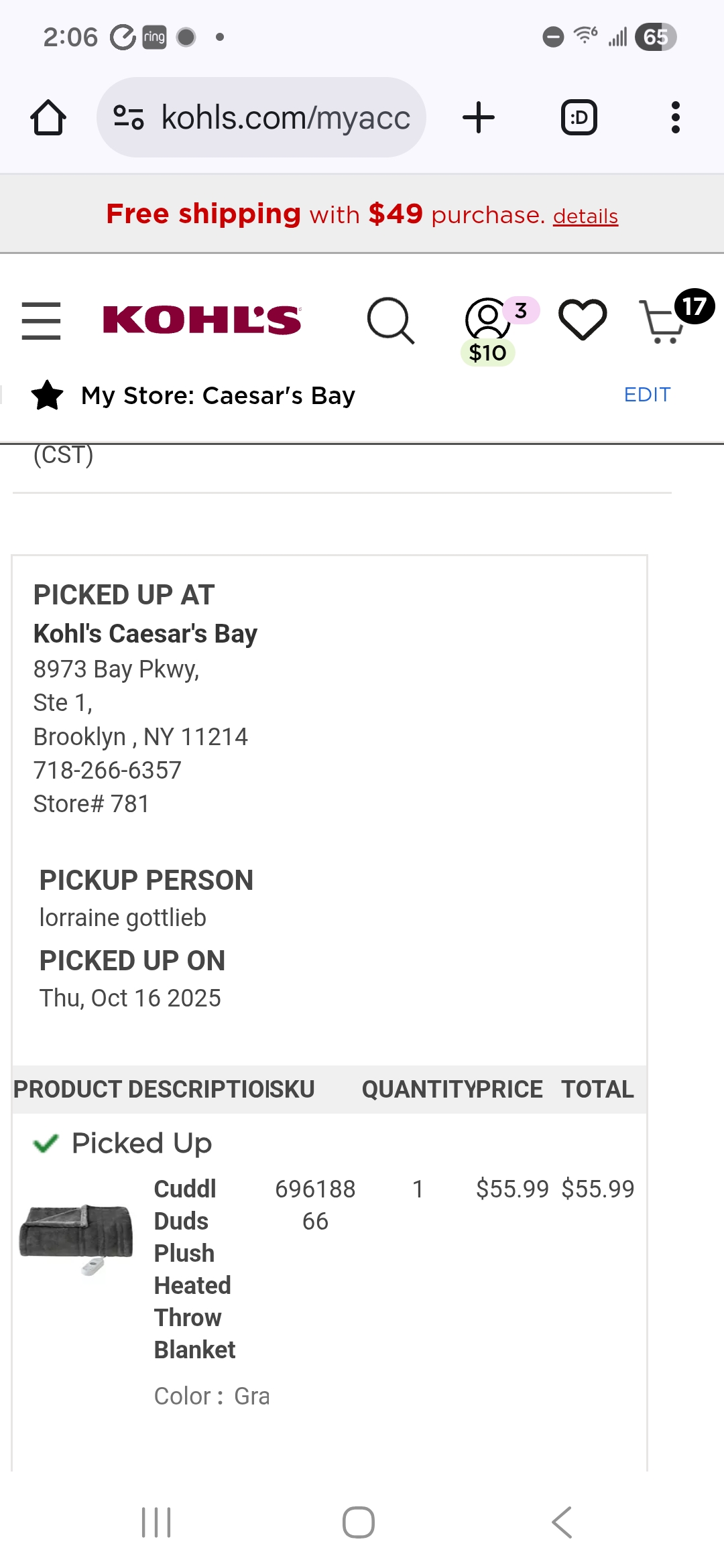Open Cuddl Duds Plush Heated Throw Blanket

click(195, 1269)
